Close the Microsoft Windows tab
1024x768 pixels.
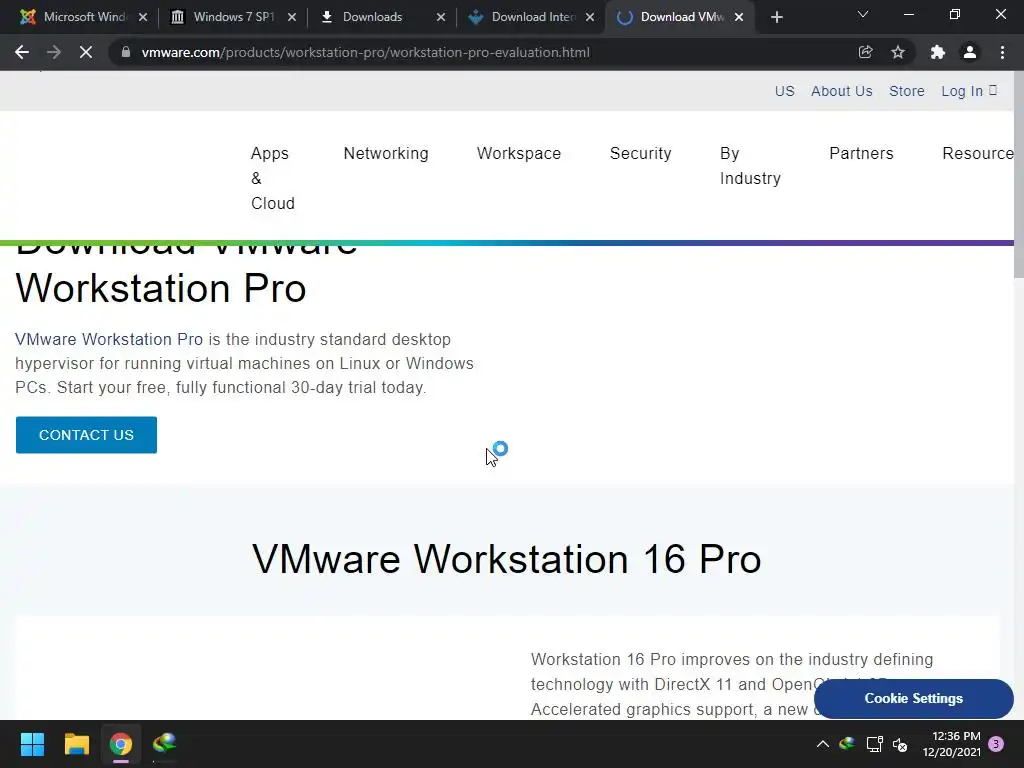[143, 17]
